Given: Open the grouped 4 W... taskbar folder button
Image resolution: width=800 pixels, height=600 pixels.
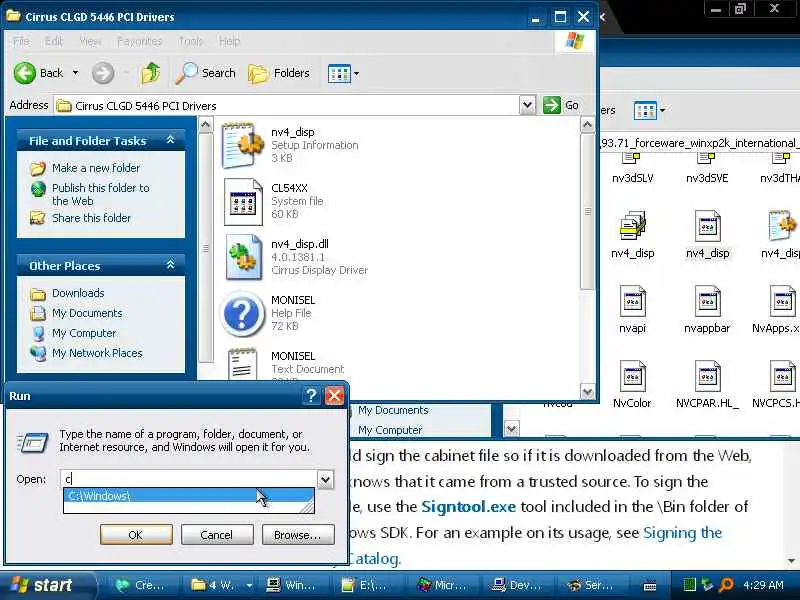Looking at the screenshot, I should click(x=221, y=585).
